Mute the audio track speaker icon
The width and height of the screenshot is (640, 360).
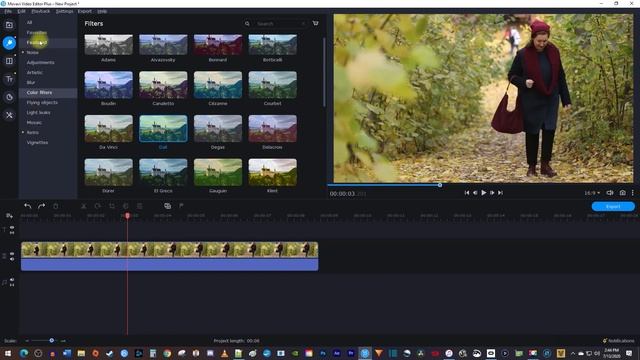pyautogui.click(x=12, y=280)
